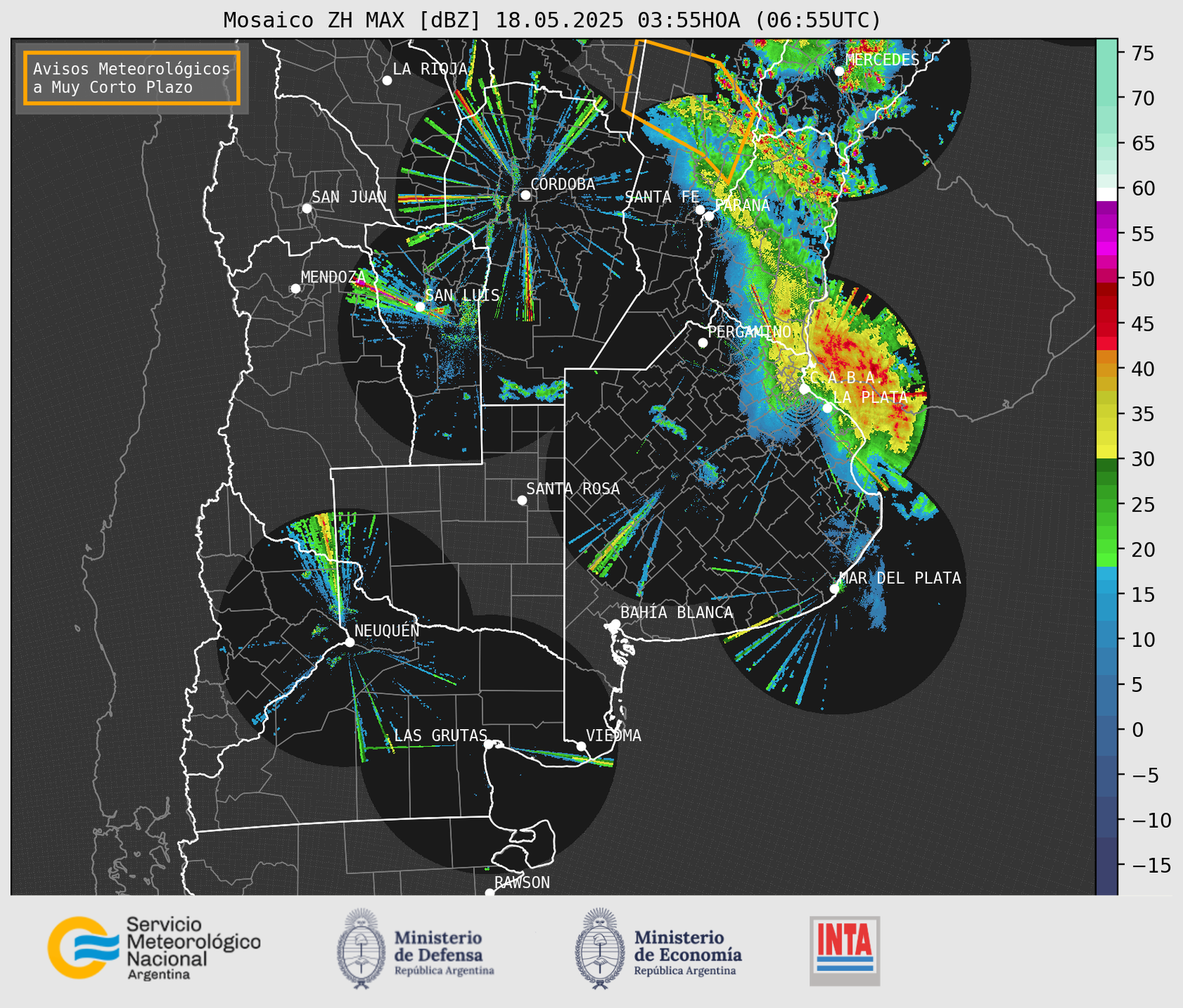Click the orange 40 dBZ band on color scale
The height and width of the screenshot is (1008, 1183).
(1106, 369)
